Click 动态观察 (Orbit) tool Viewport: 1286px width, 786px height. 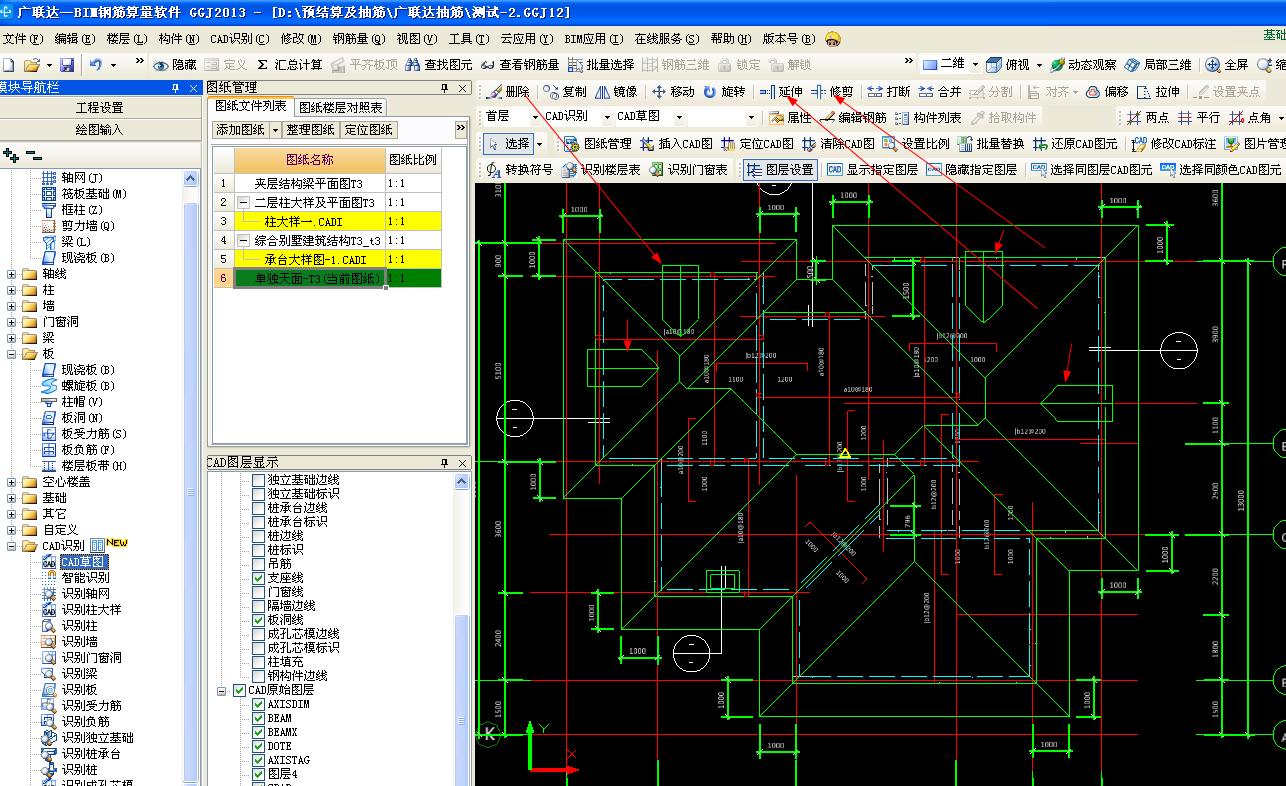point(1082,64)
